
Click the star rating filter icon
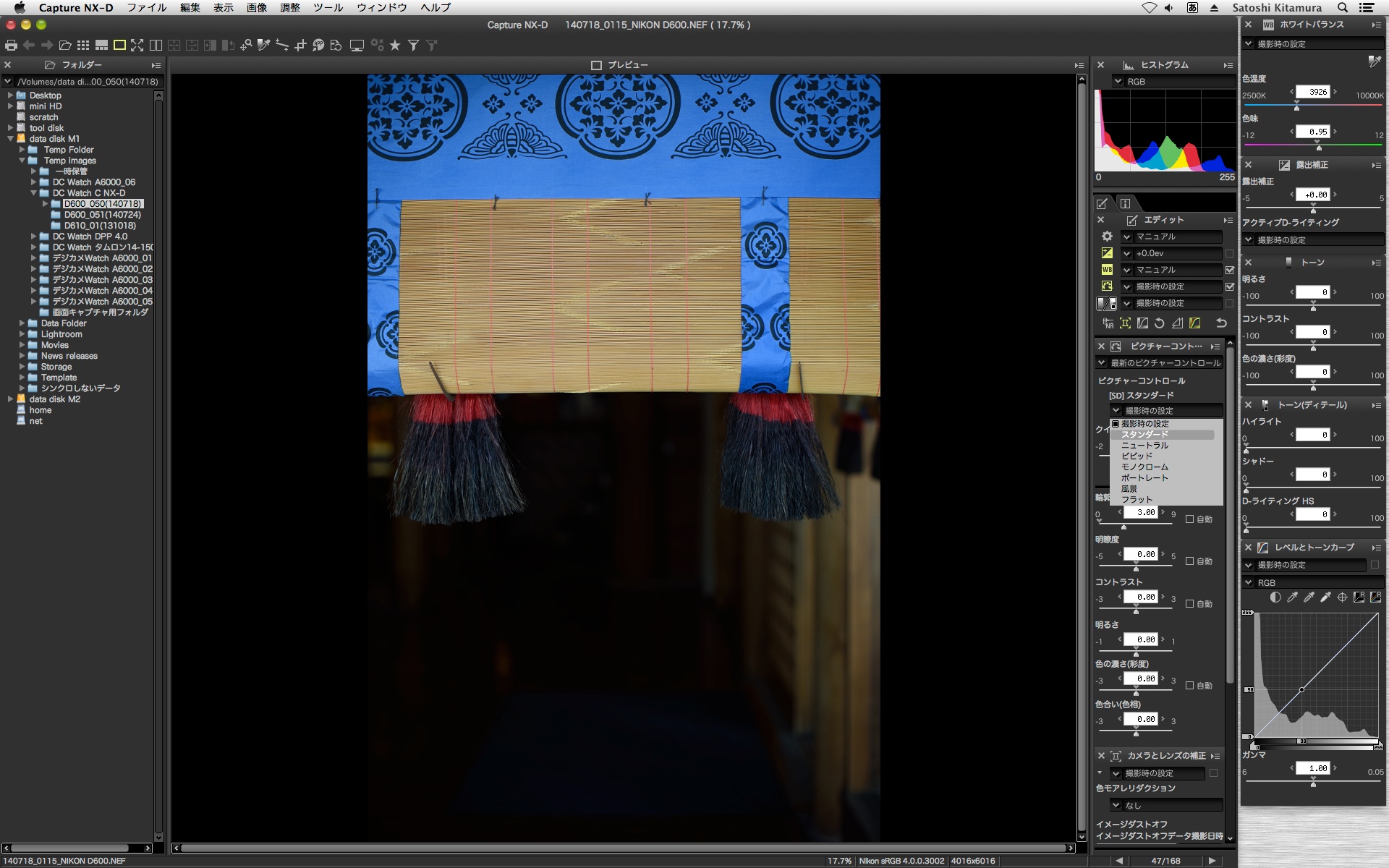tap(395, 45)
